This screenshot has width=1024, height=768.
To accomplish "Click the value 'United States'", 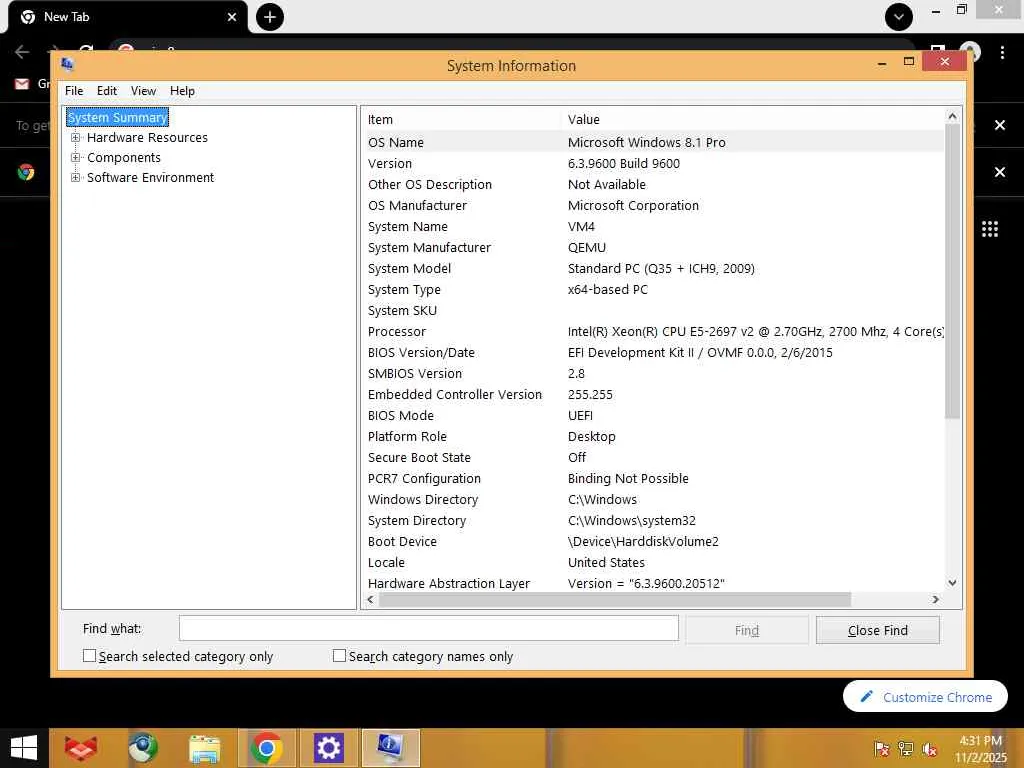I will point(606,562).
